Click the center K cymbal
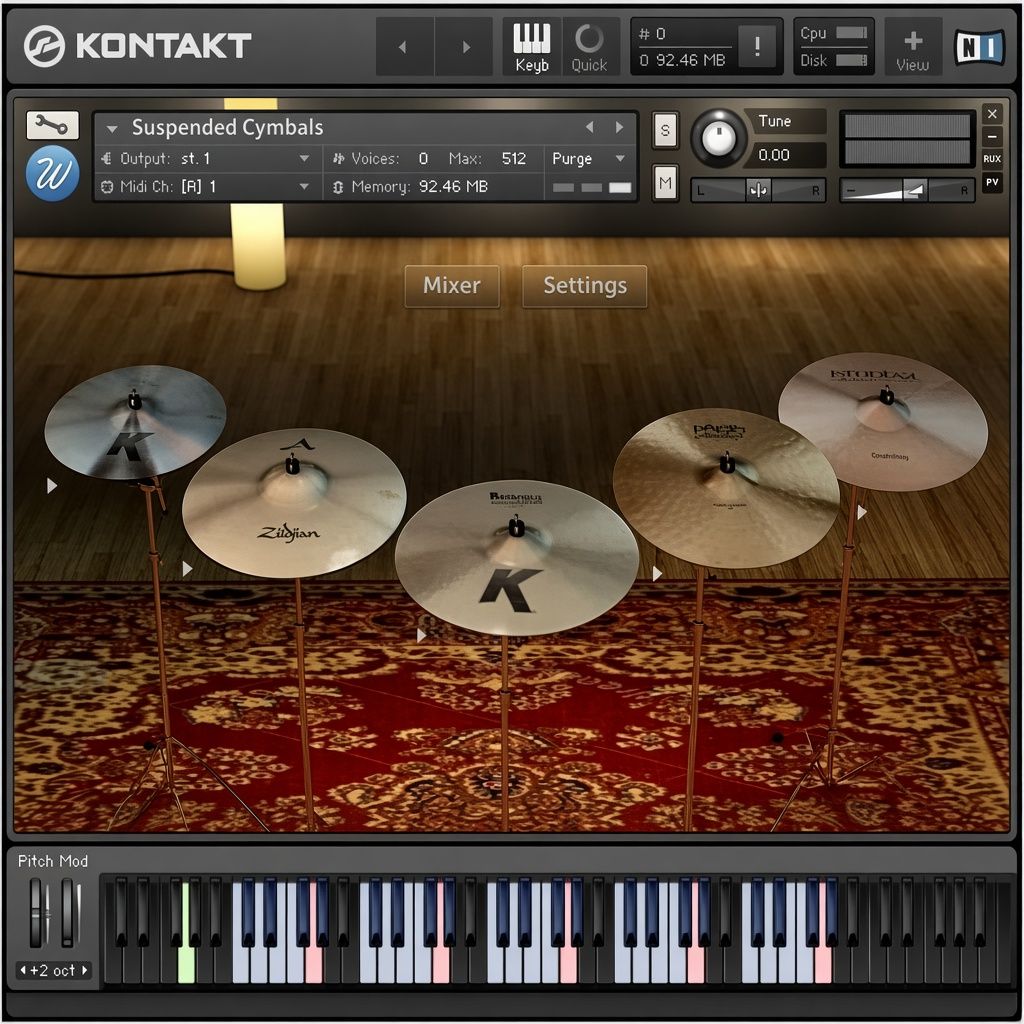This screenshot has height=1024, width=1024. pos(517,557)
